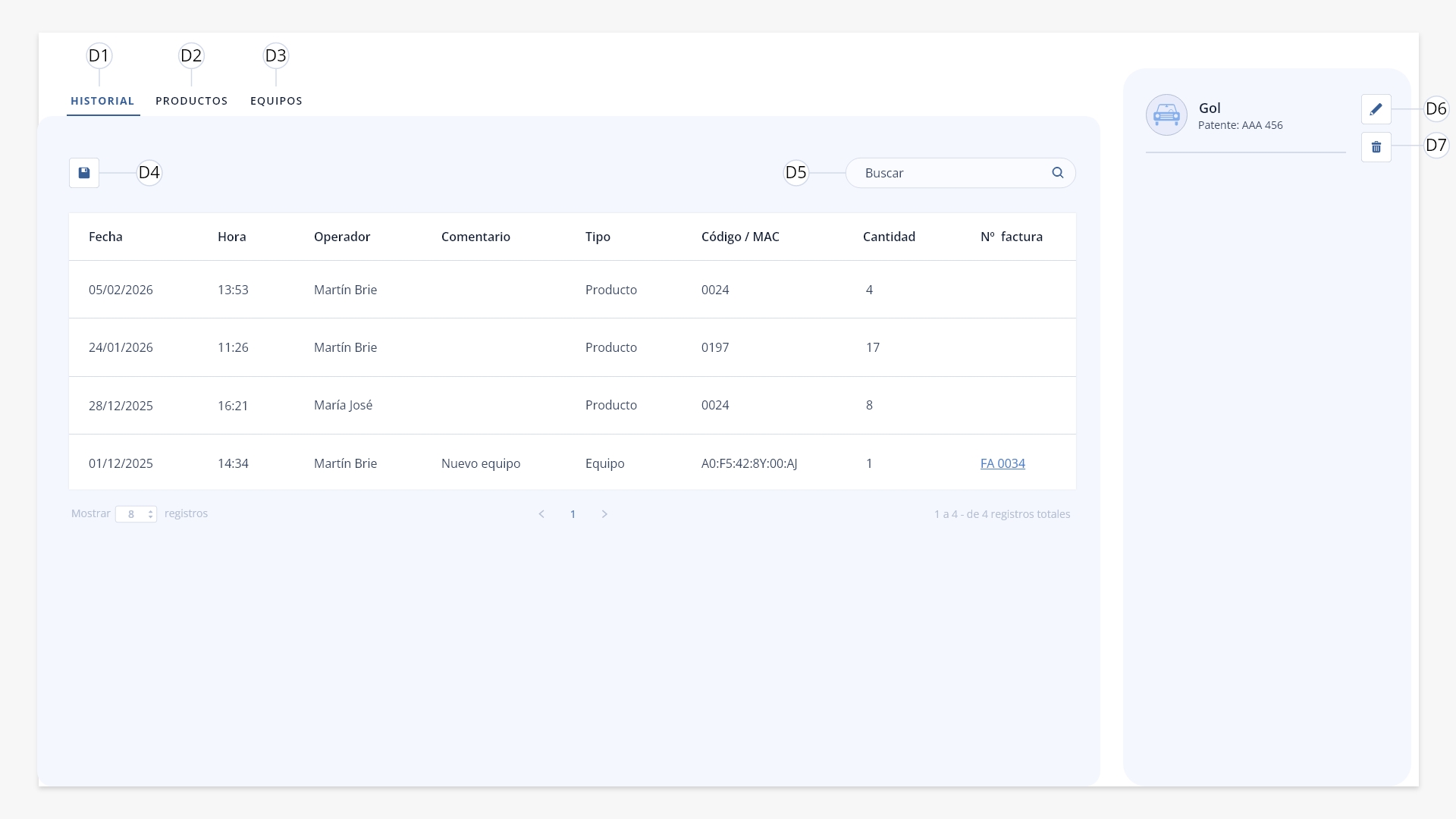Click the Patente: AAA 456 text
1456x819 pixels.
pyautogui.click(x=1241, y=125)
